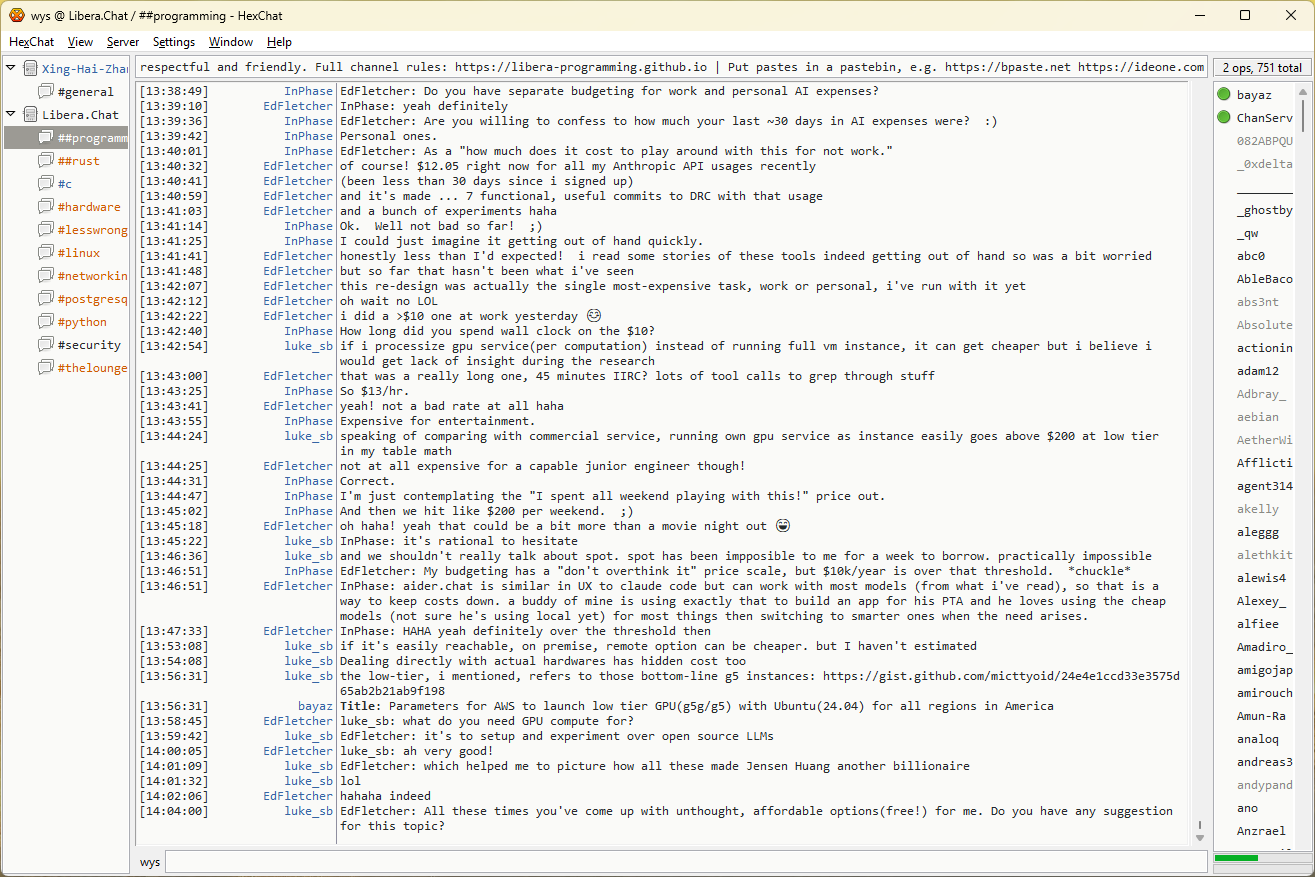Click the #python channel icon

tap(45, 322)
